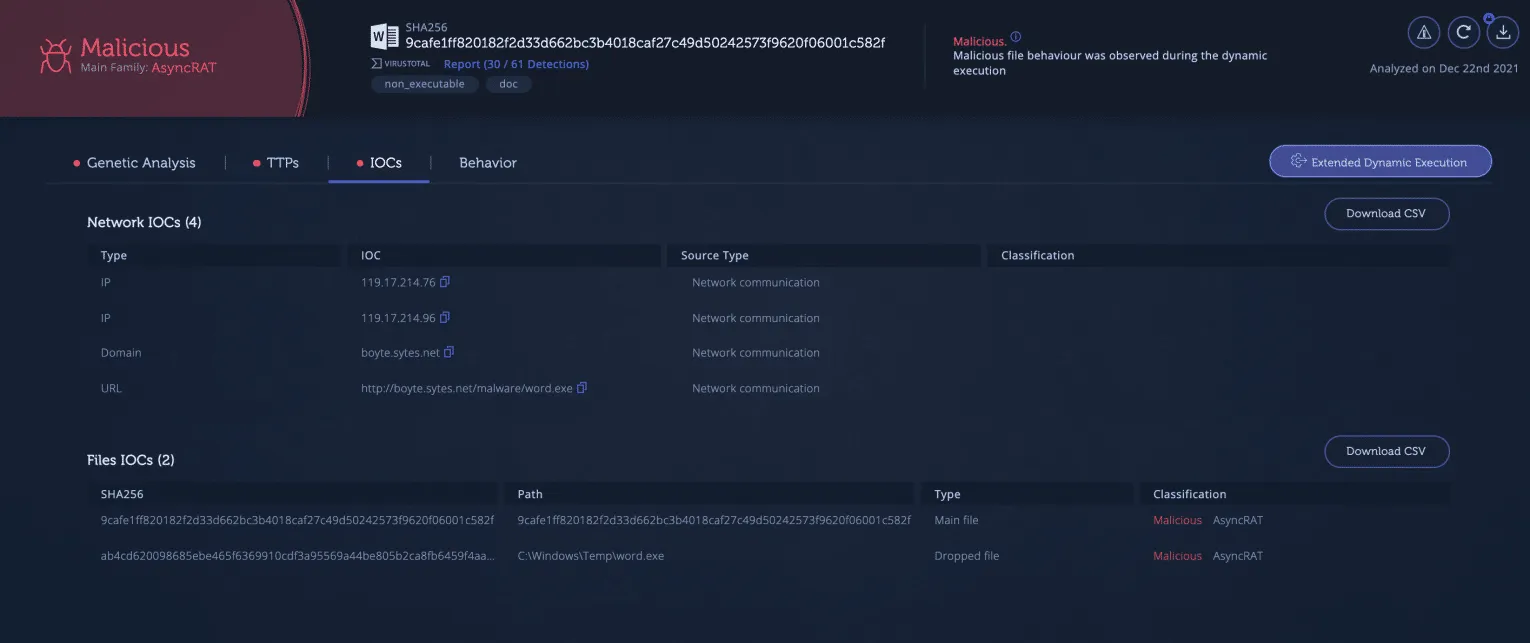
Task: Click the Main file SHA256 hash in Files IOCs
Action: click(297, 520)
